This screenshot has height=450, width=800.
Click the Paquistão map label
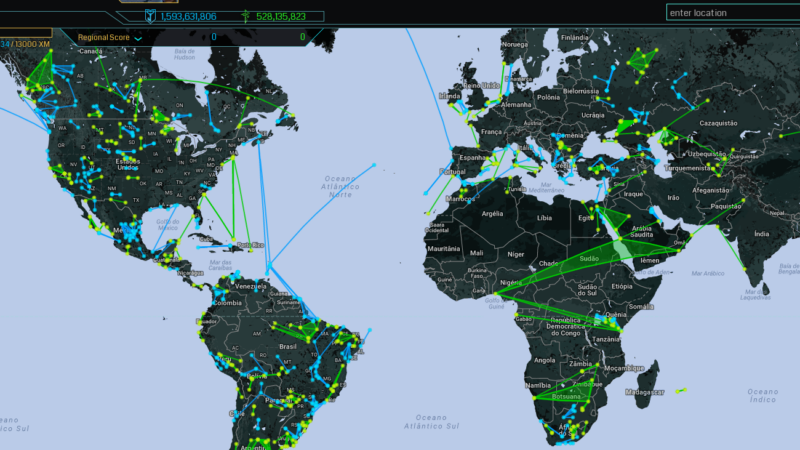pyautogui.click(x=726, y=206)
